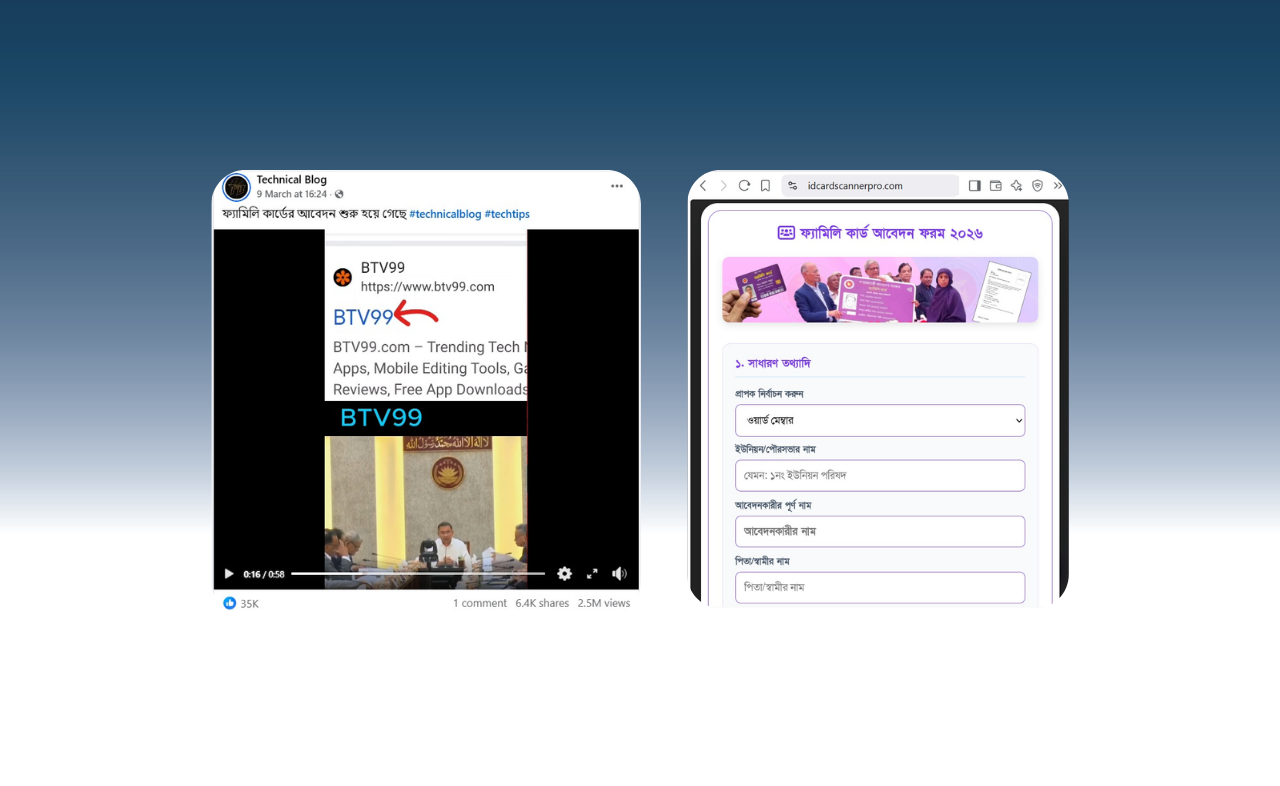Toggle the browser sidebar panel
Image resolution: width=1280 pixels, height=786 pixels.
pos(975,186)
